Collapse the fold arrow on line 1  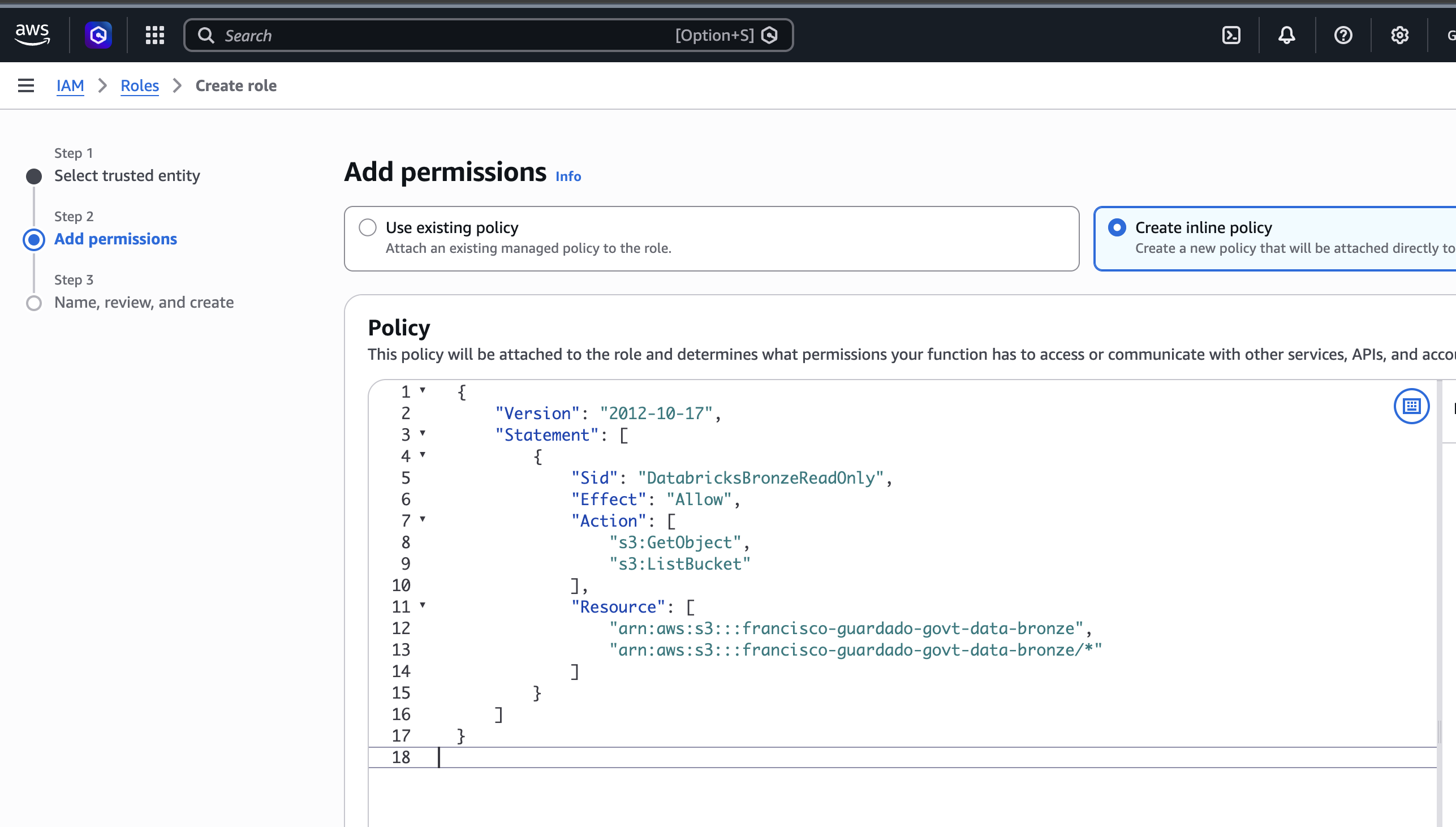[423, 390]
